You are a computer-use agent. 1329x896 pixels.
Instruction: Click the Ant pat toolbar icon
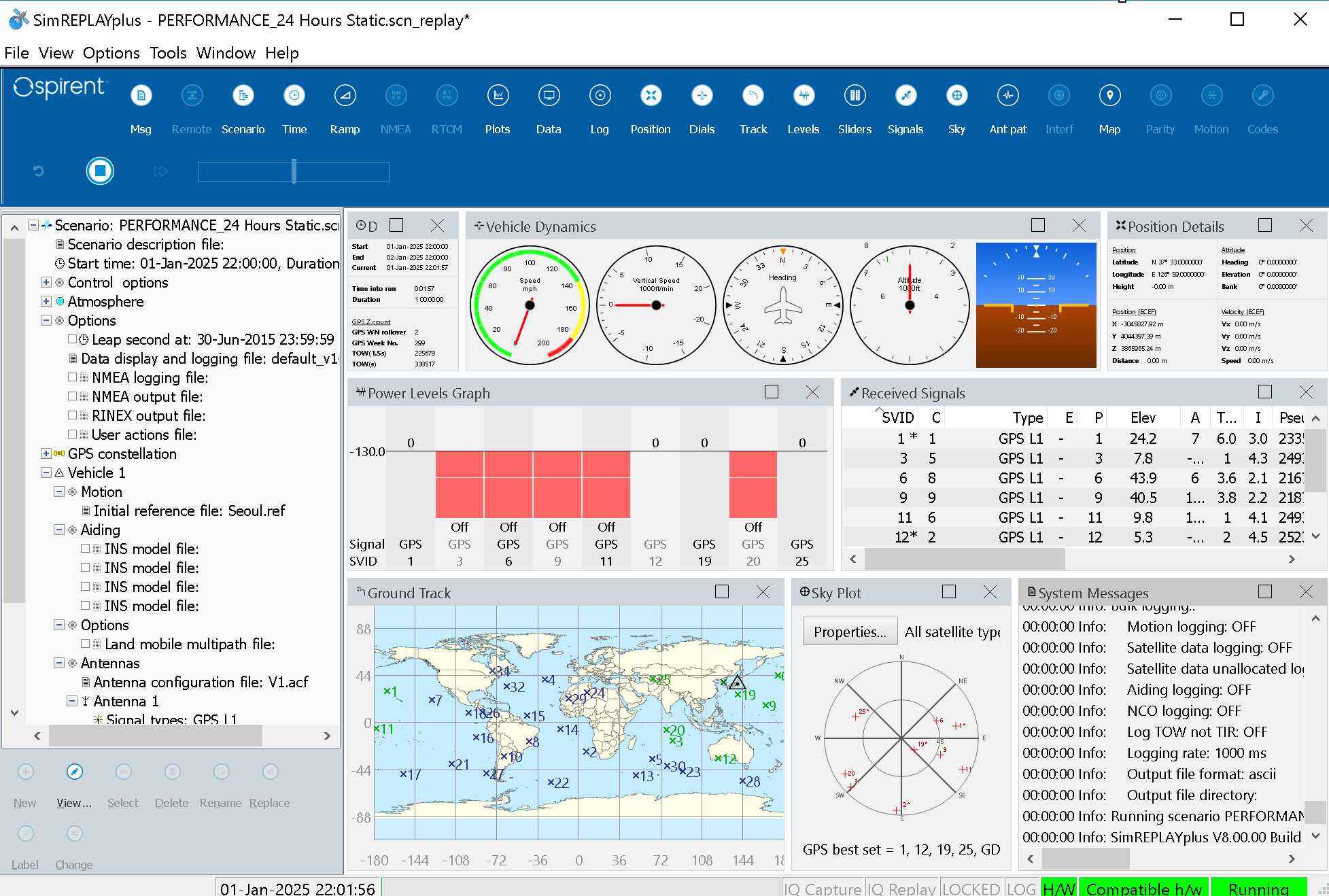(x=1007, y=96)
